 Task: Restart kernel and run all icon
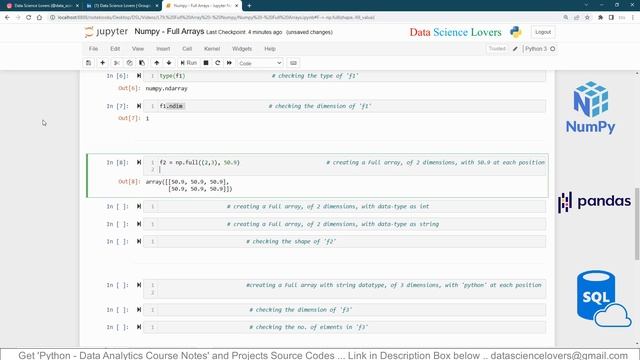[x=229, y=63]
